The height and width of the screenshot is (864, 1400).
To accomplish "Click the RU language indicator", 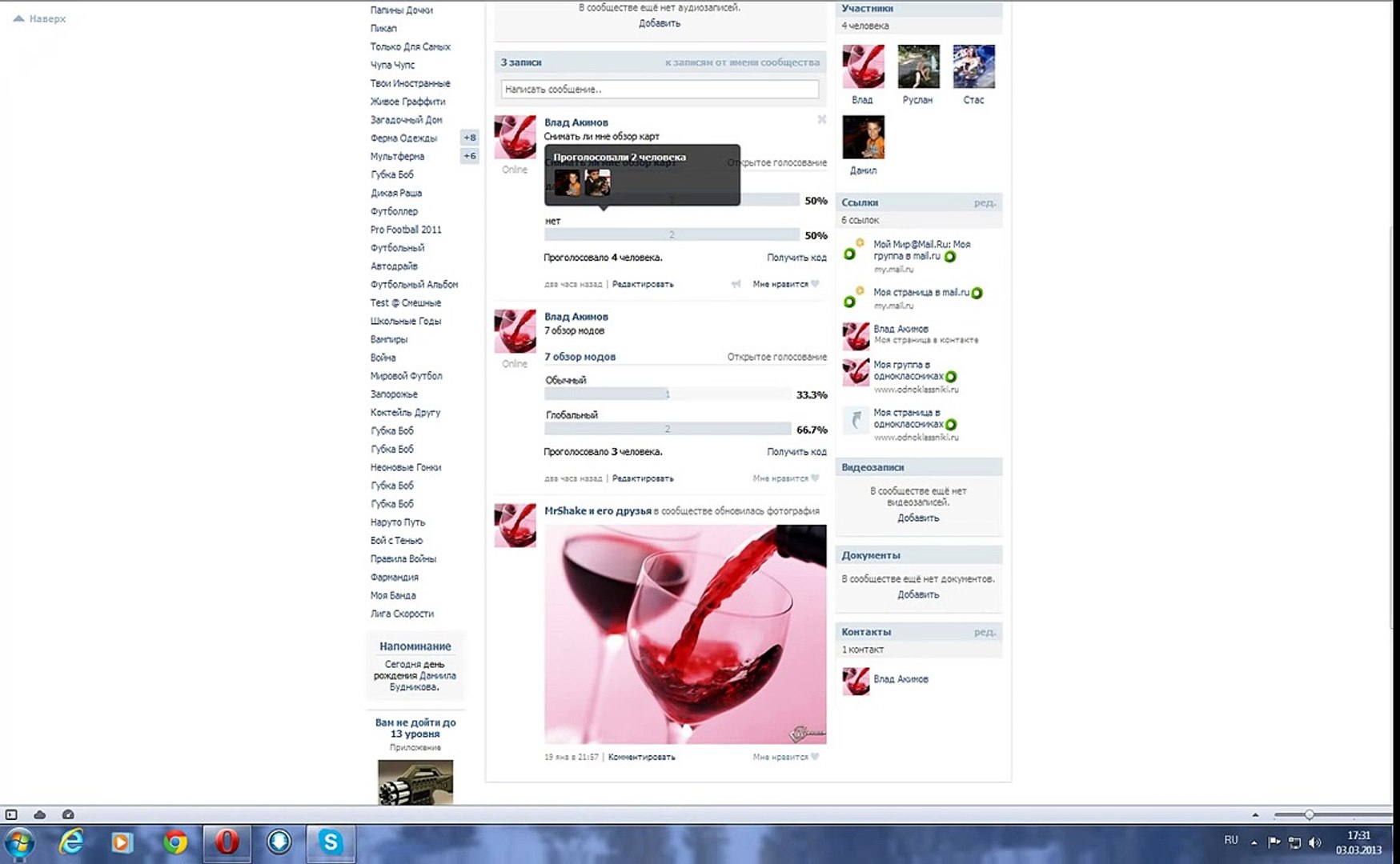I will coord(1231,840).
